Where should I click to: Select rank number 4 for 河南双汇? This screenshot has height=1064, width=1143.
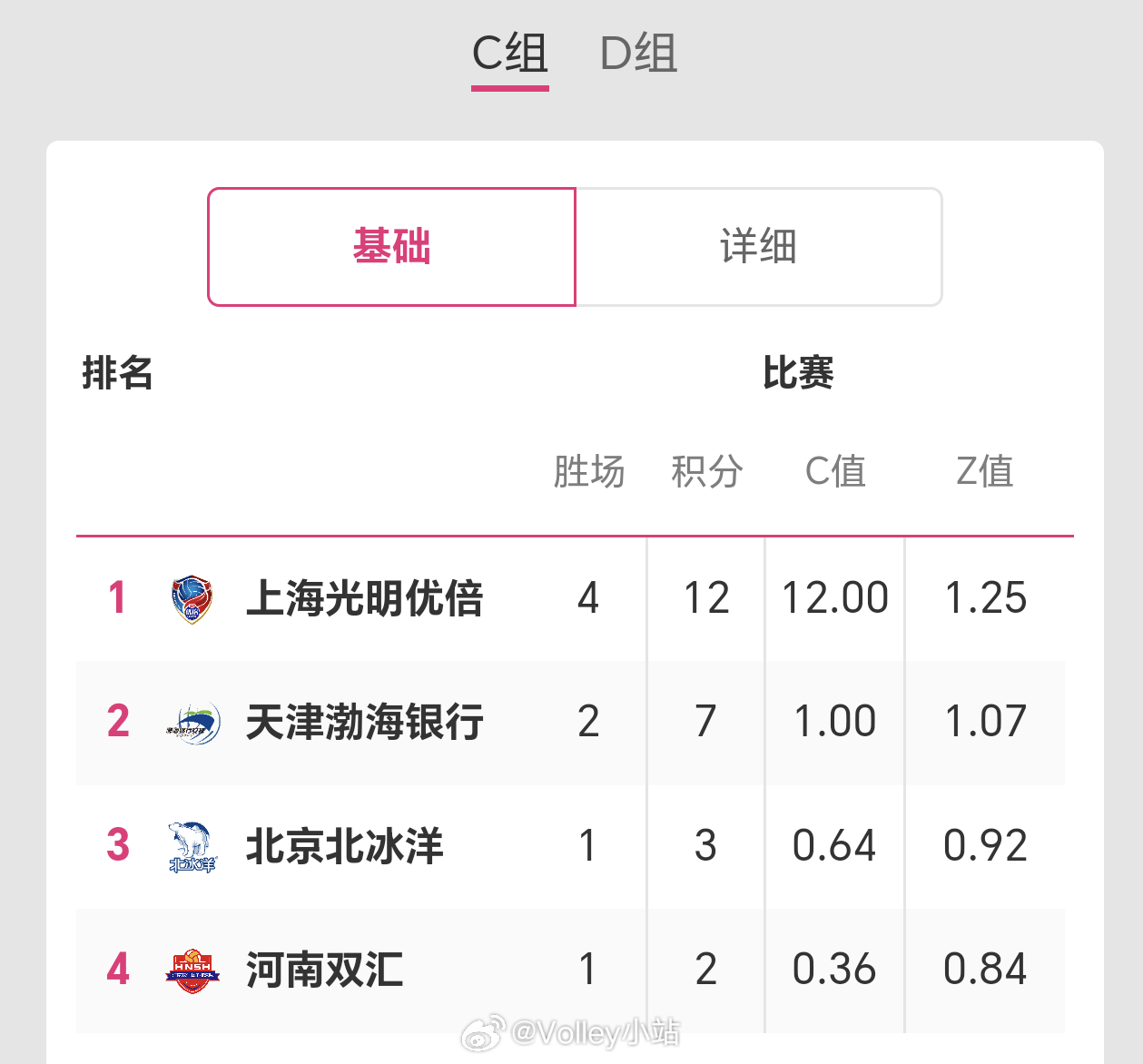[116, 970]
